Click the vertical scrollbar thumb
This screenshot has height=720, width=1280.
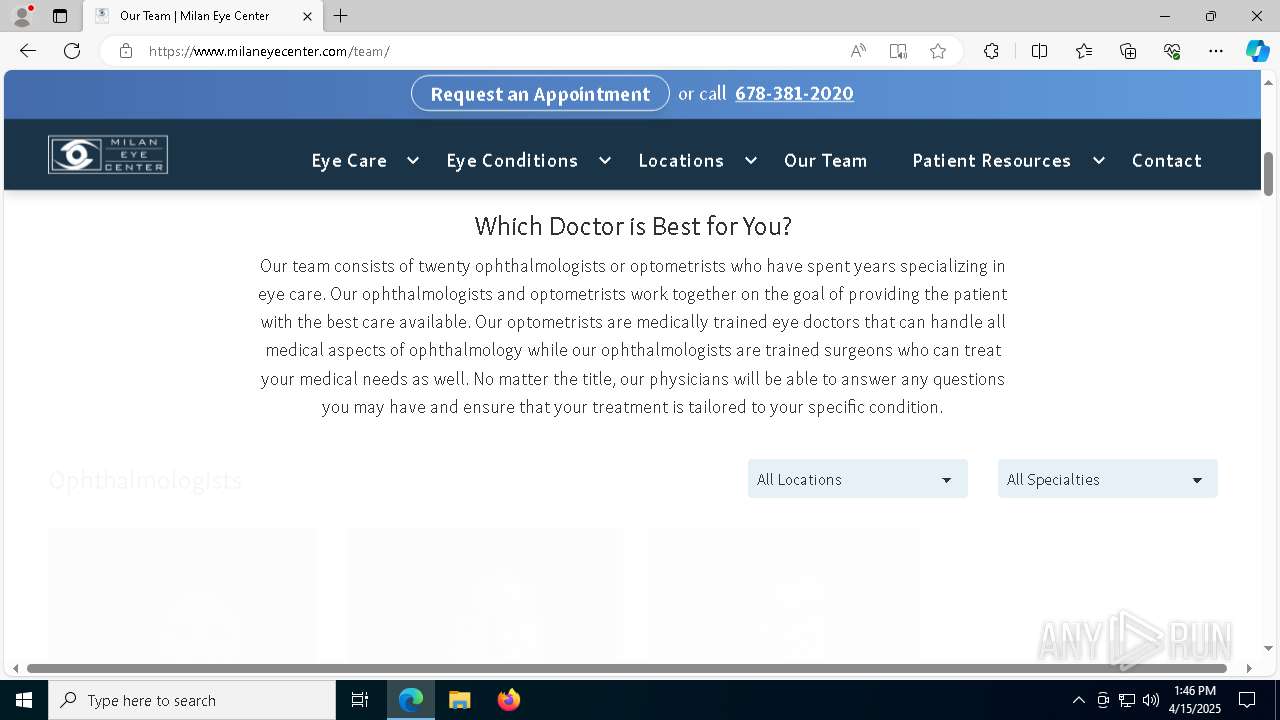pyautogui.click(x=1268, y=174)
